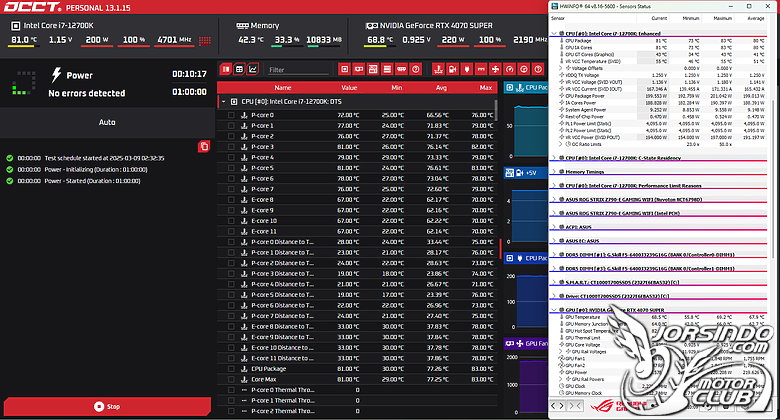Screen dimensions: 780x420
Task: Expand HWiNFO Memory Timings group
Action: coord(554,172)
